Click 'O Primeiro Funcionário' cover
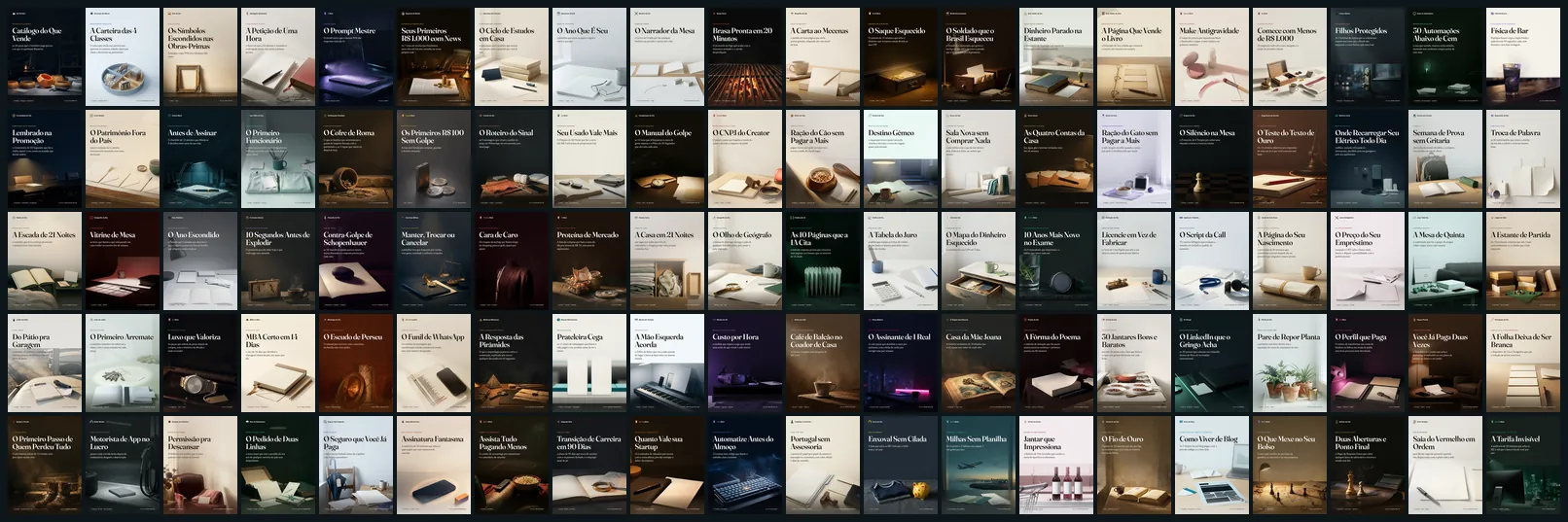 [x=277, y=159]
